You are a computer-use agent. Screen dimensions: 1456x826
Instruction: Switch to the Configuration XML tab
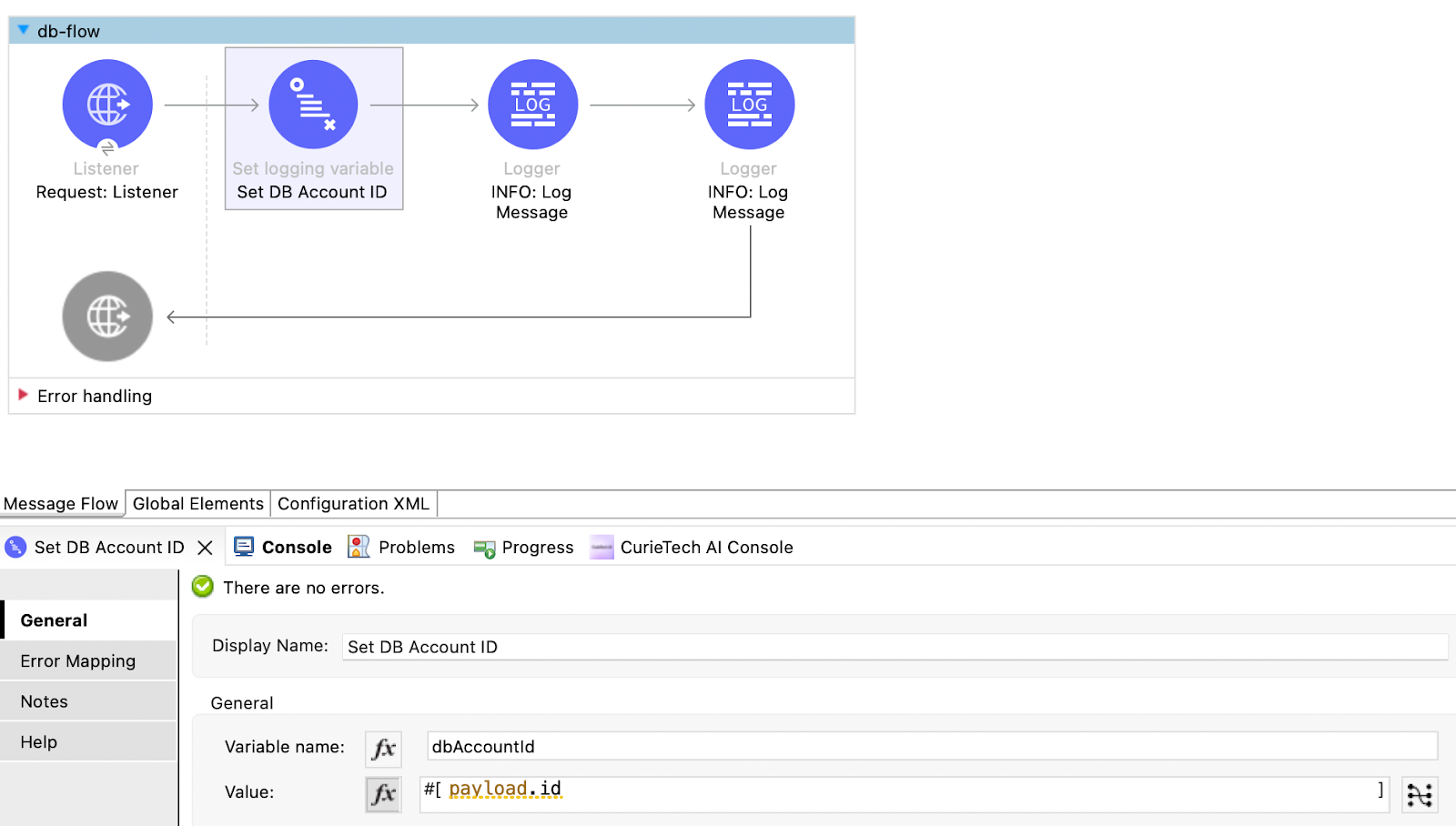353,503
